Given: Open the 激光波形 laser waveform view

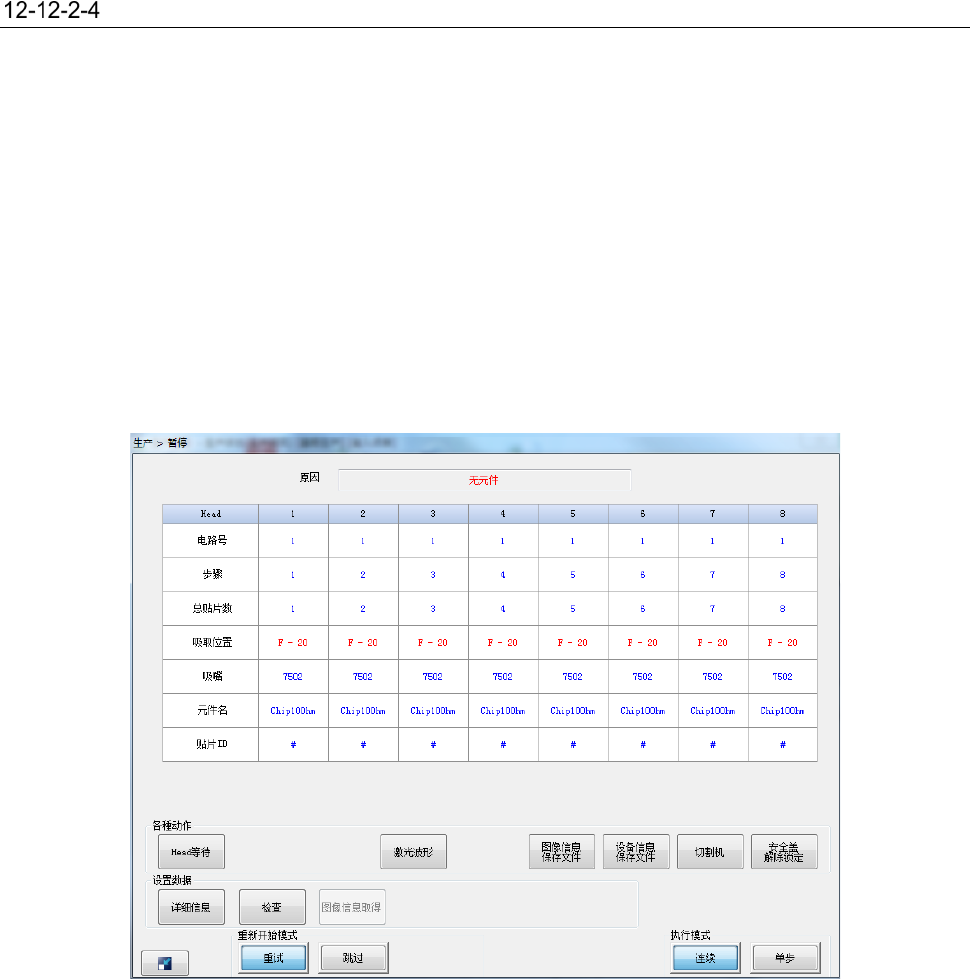Looking at the screenshot, I should pos(413,852).
